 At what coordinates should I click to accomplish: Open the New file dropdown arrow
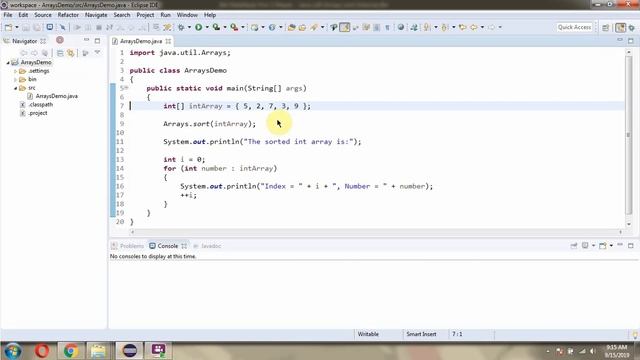tap(17, 27)
